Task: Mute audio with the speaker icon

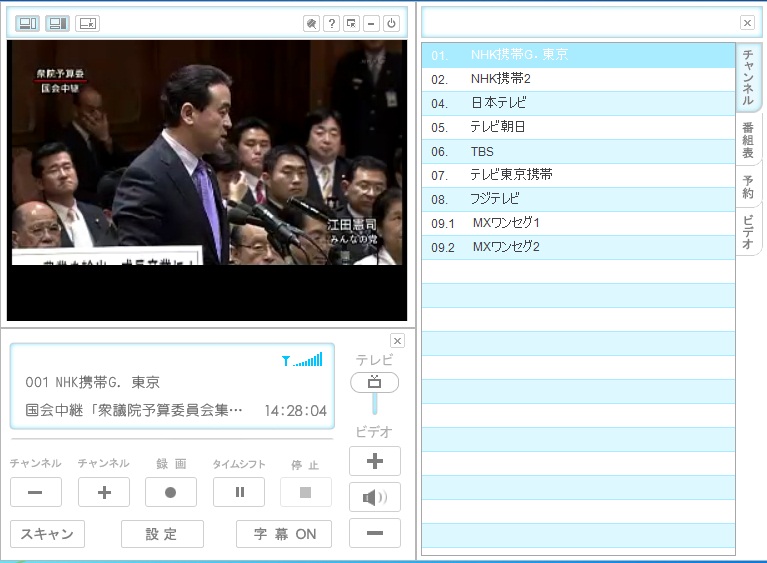Action: tap(375, 497)
